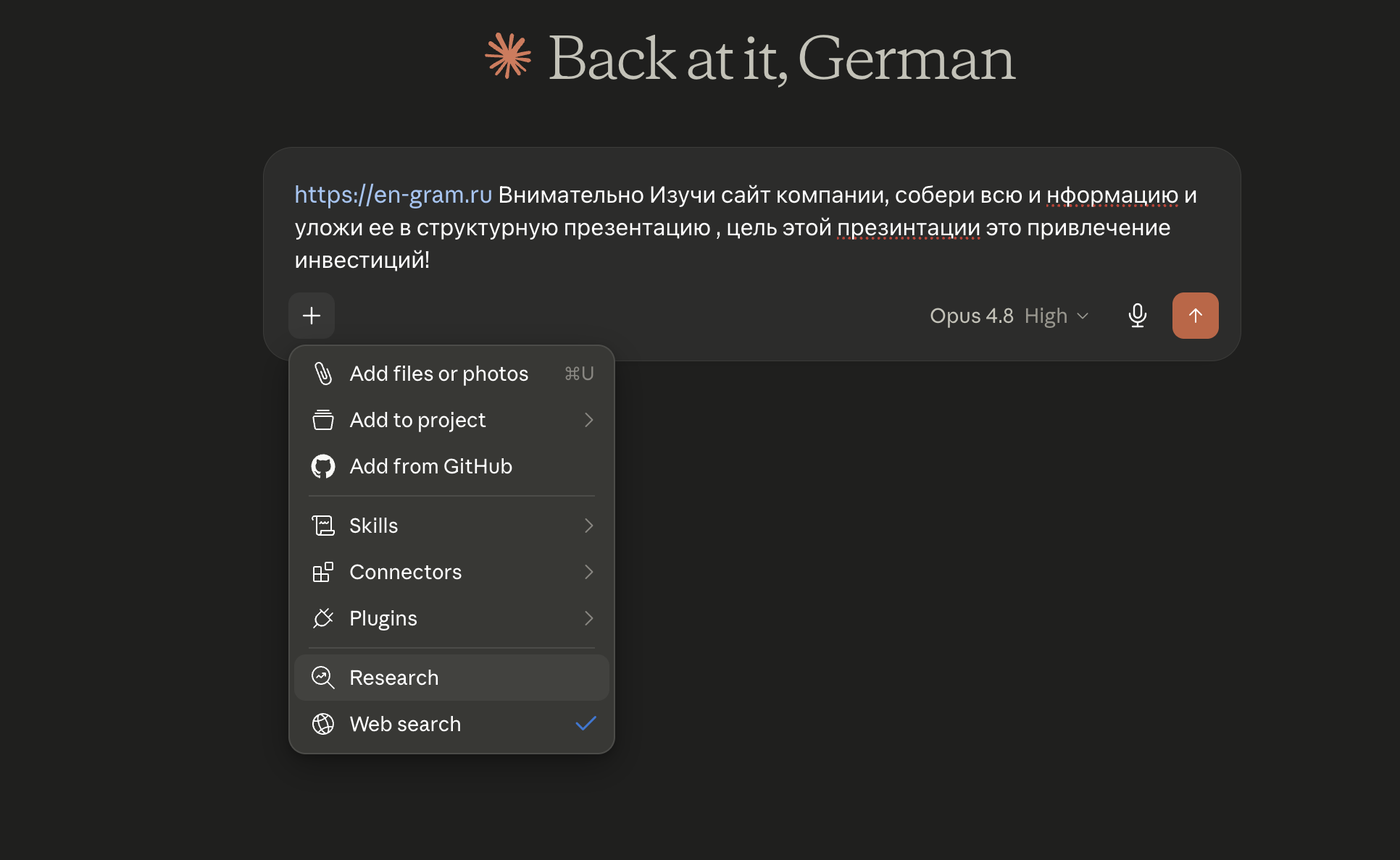Open the Opus 4.8 High model dropdown
Screen dimensions: 1400x860
coord(1009,316)
